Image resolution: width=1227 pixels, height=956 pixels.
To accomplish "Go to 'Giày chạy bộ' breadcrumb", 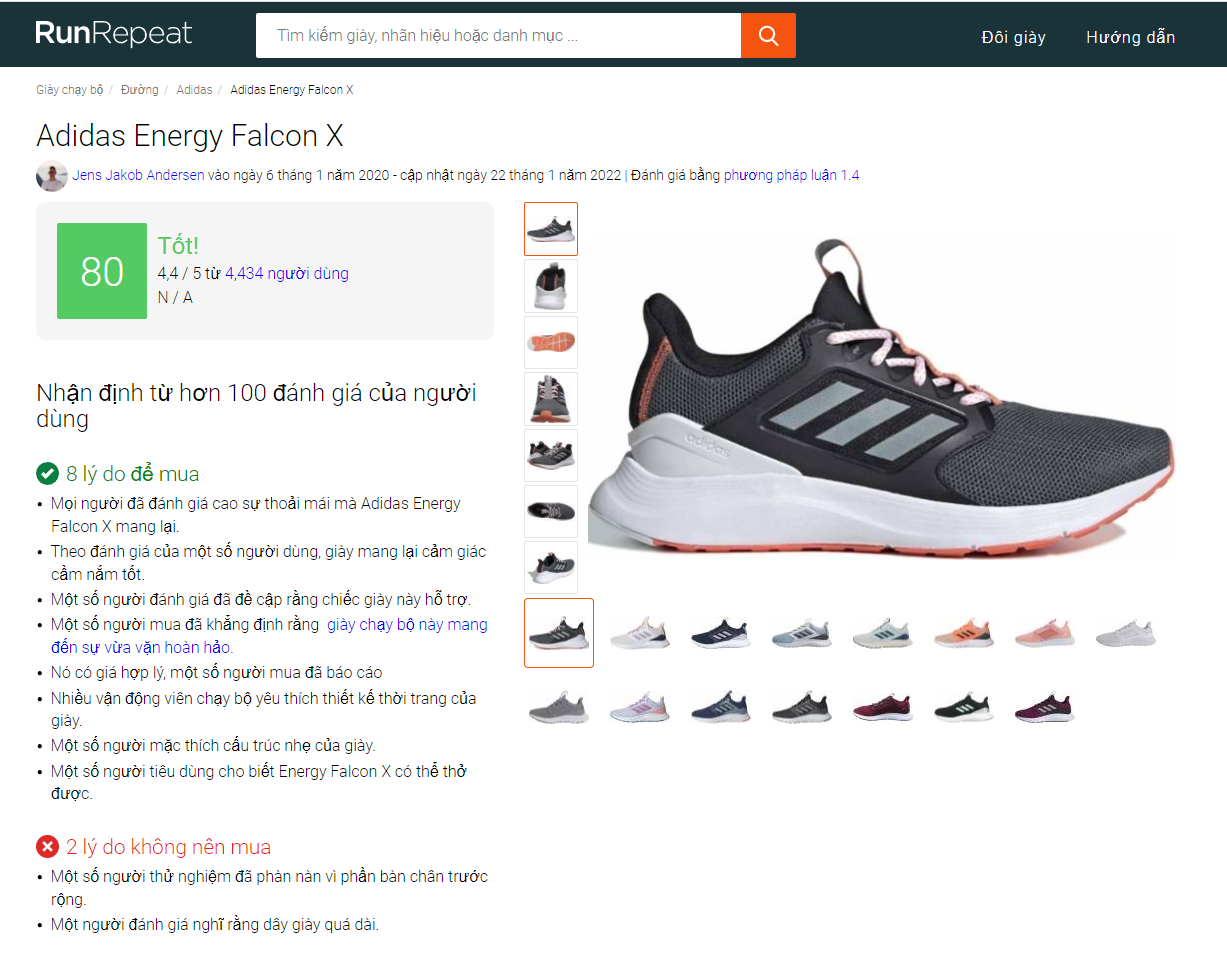I will coord(70,90).
